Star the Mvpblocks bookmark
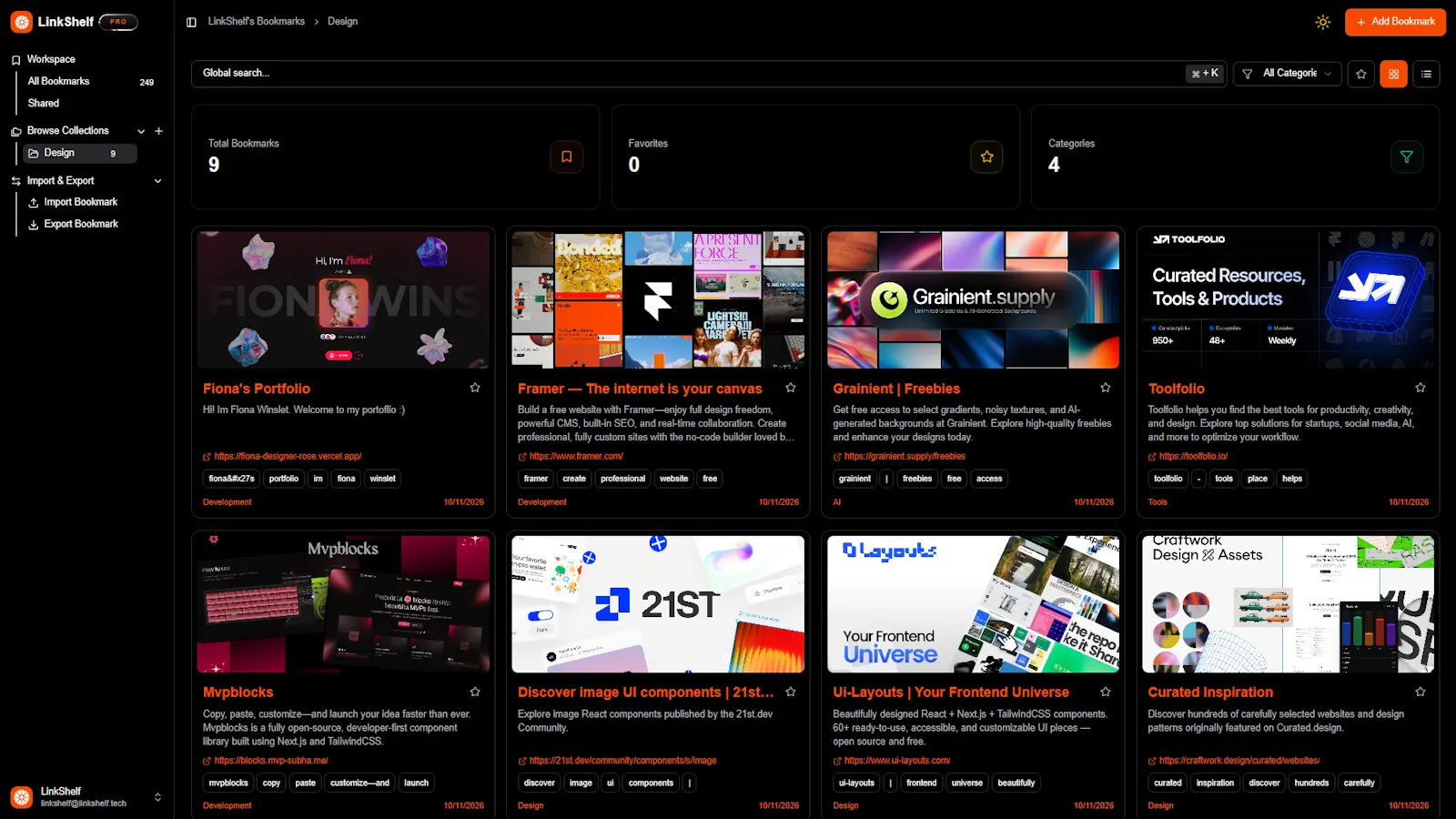The height and width of the screenshot is (819, 1456). coord(475,692)
